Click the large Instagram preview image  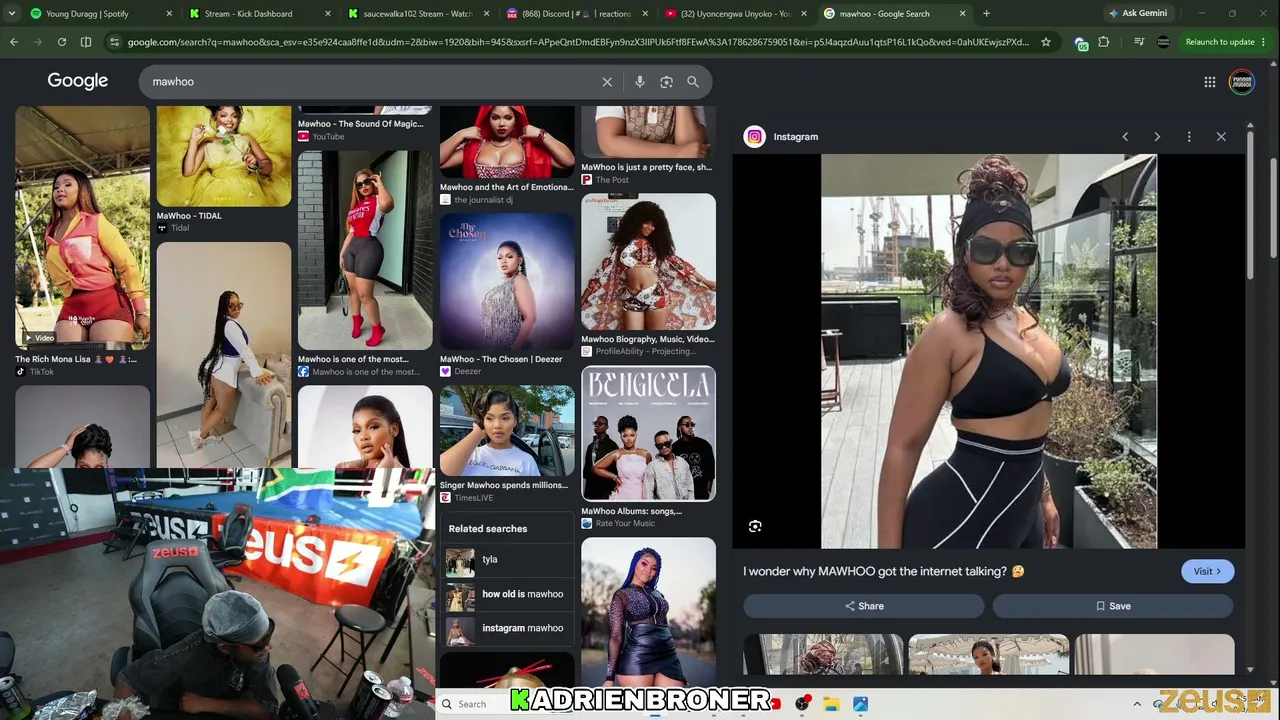pos(989,351)
